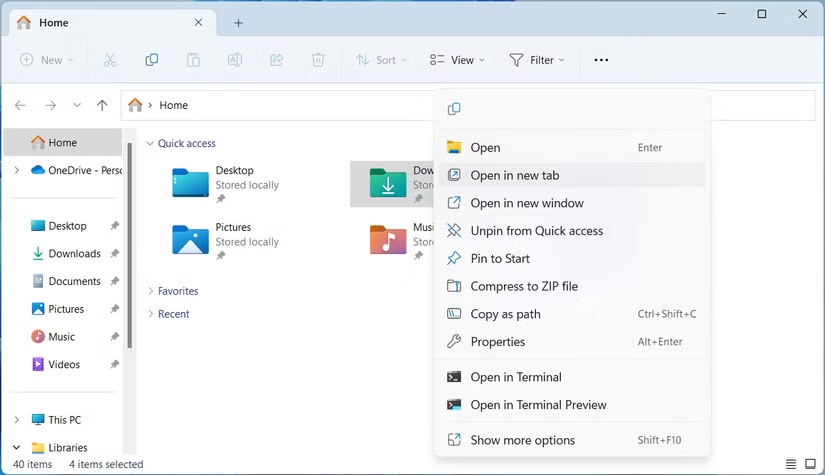This screenshot has height=475, width=825.
Task: Click the Rename icon in the toolbar
Action: coord(235,60)
